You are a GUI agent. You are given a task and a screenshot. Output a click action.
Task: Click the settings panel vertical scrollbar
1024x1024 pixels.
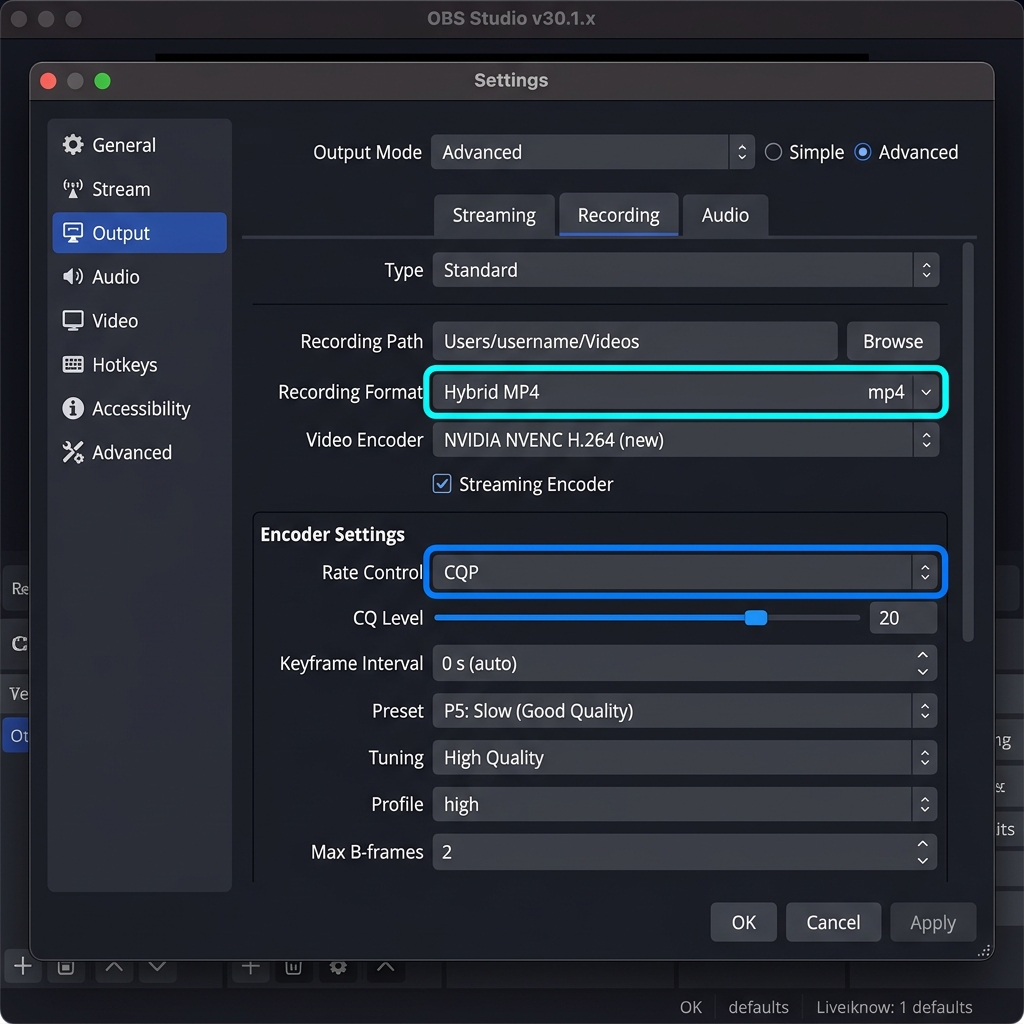[x=968, y=443]
